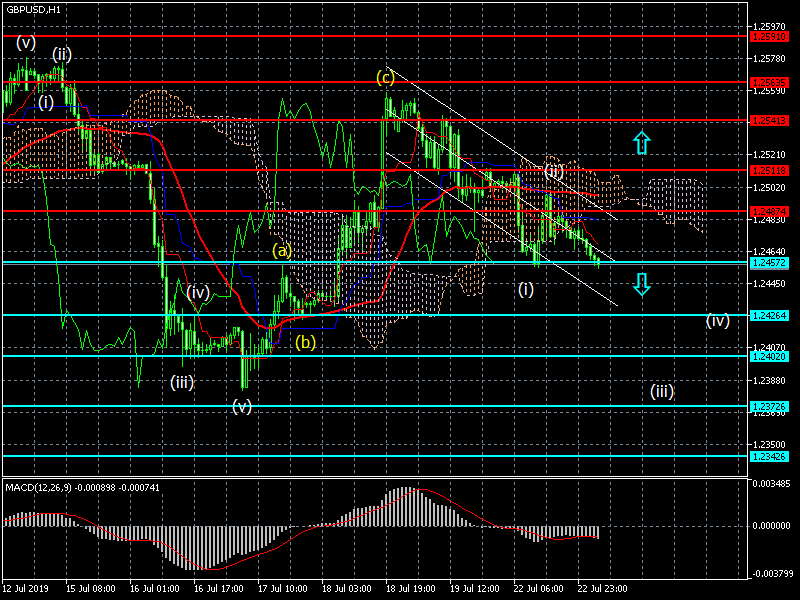Select the GBPUSD,H1 chart title
The image size is (800, 600).
pos(33,10)
